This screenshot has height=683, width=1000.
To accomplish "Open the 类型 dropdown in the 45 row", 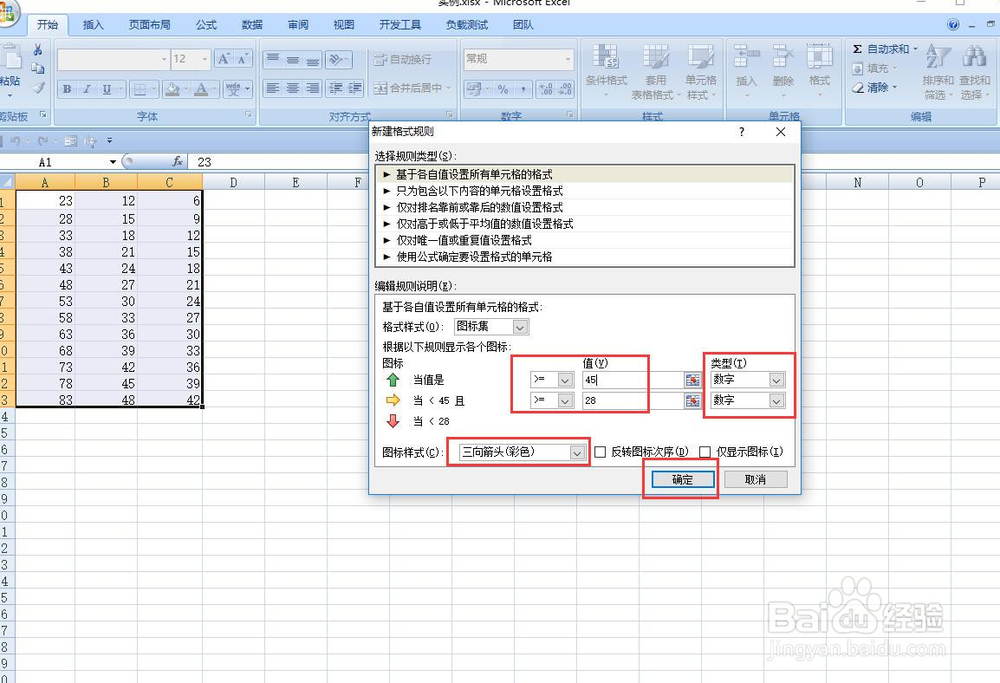I will coord(776,380).
